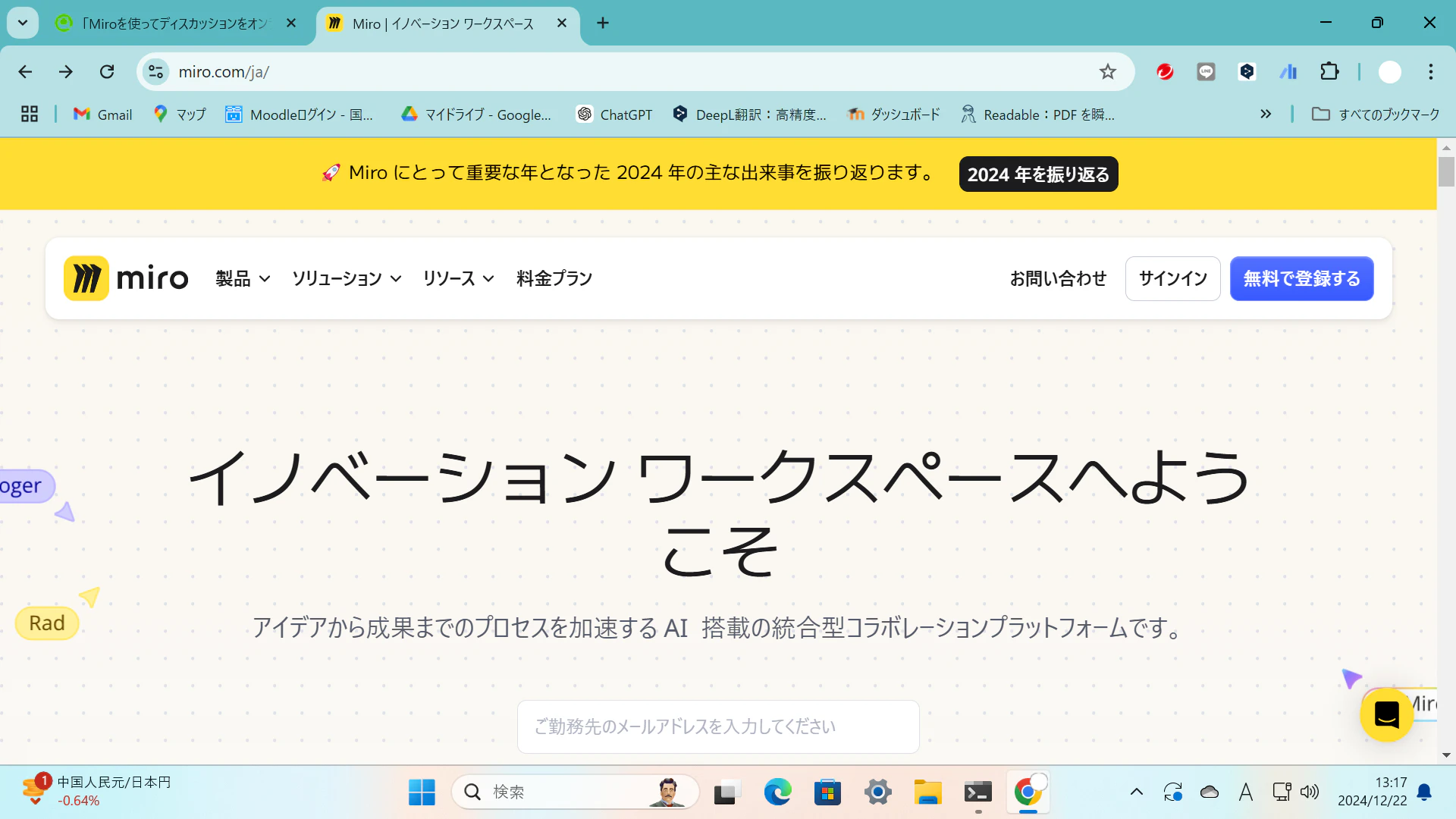Toggle the IME input mode 'A' indicator
Image resolution: width=1456 pixels, height=819 pixels.
point(1246,792)
